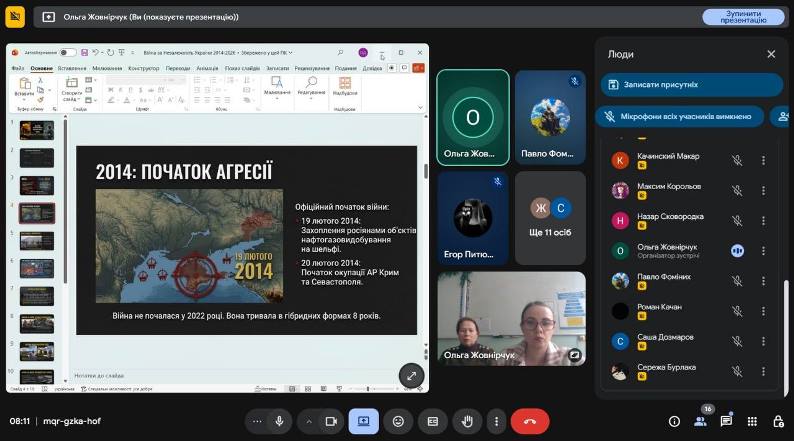Open the emoji reactions button
Screen dimensions: 794x441
point(399,421)
